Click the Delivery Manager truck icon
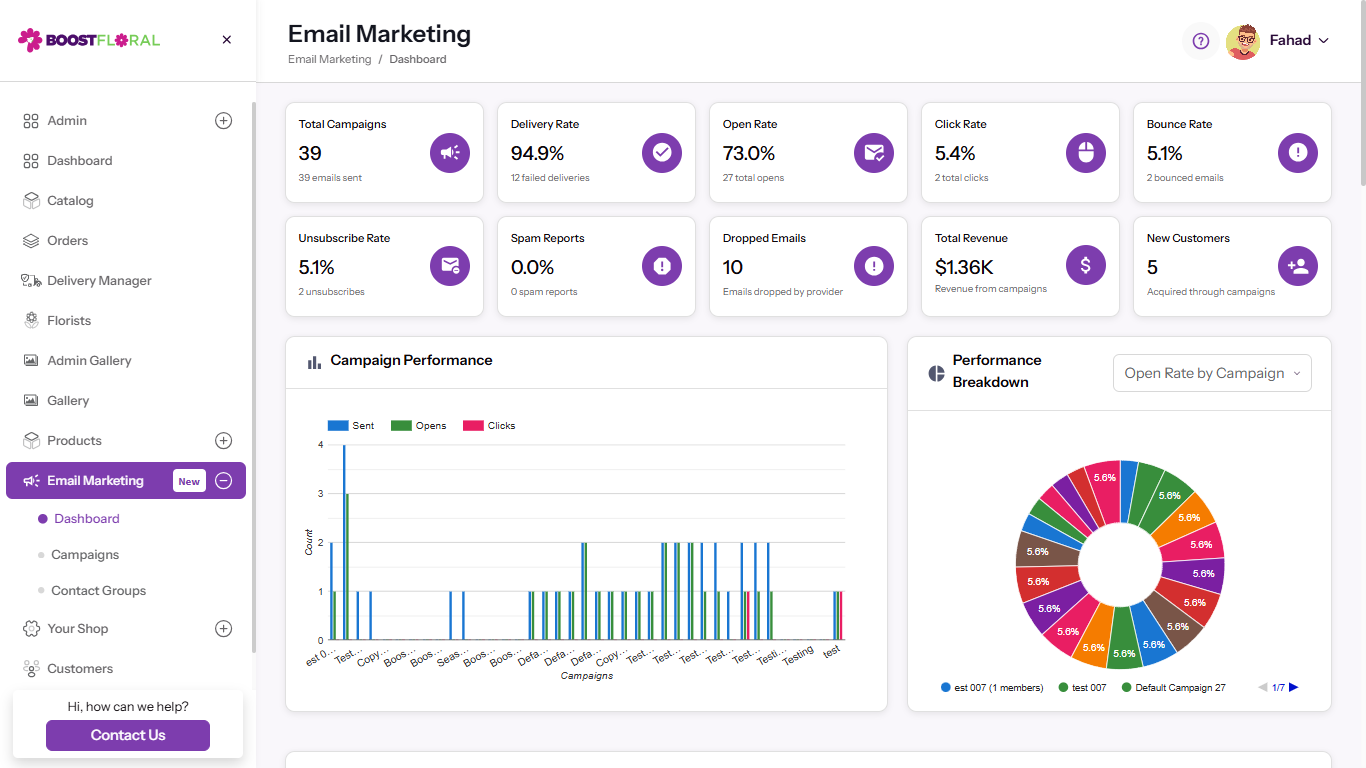 coord(31,281)
